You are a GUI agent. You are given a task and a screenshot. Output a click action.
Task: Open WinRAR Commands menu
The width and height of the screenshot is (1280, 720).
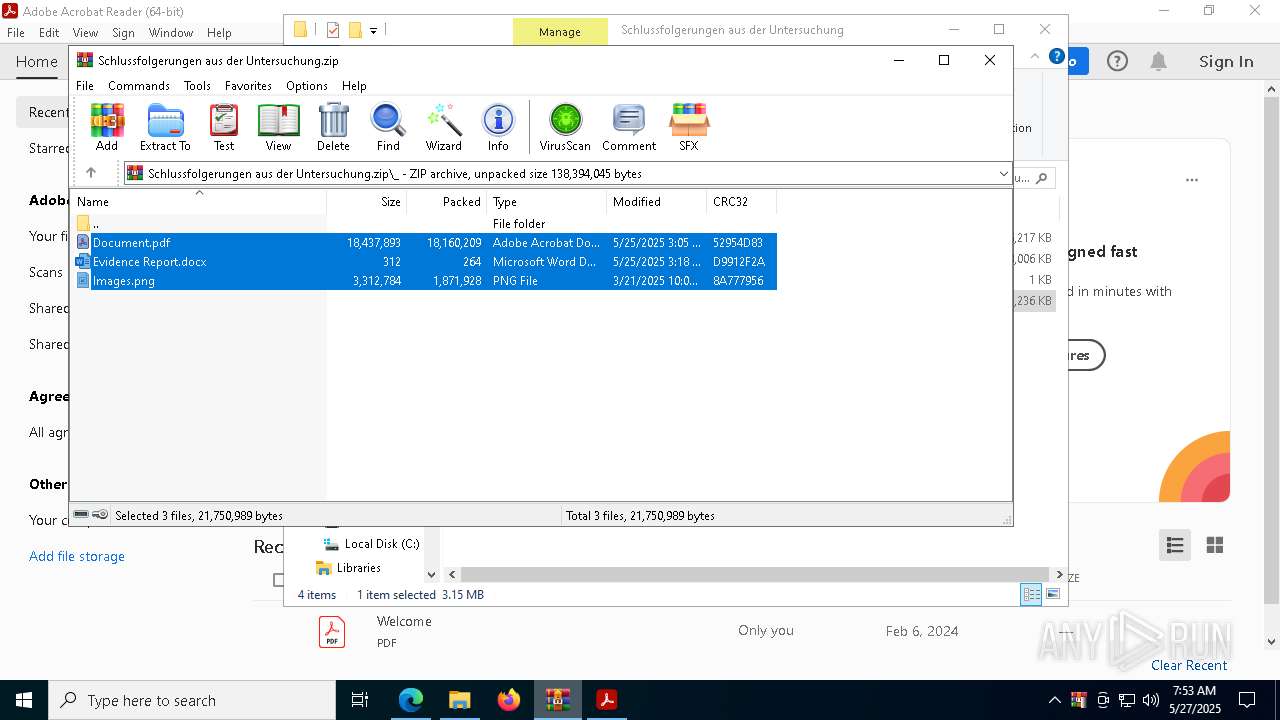pos(139,86)
